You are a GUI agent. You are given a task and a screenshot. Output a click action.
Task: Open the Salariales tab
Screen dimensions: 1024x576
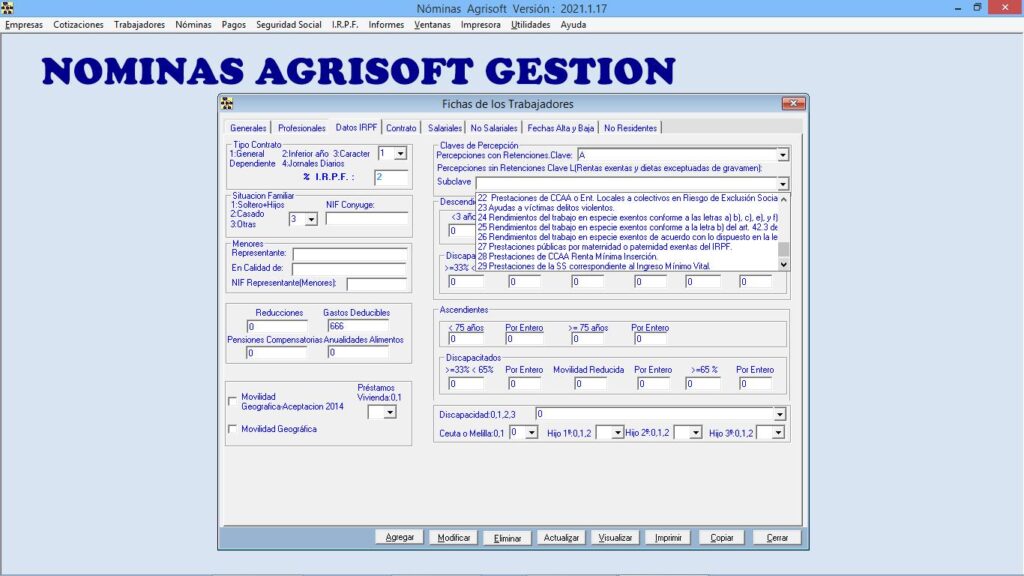coord(445,128)
